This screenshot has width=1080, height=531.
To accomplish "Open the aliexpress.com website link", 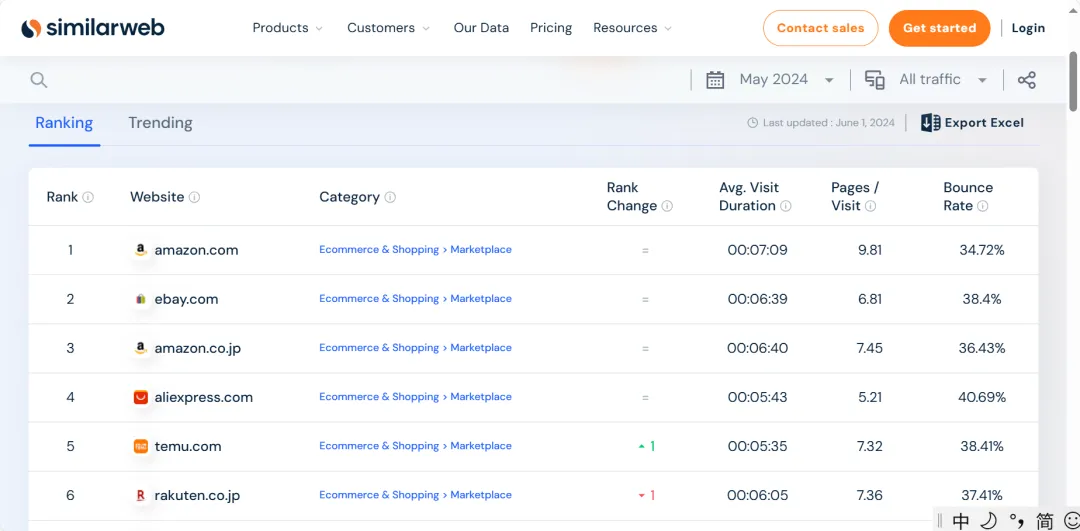I will tap(203, 397).
